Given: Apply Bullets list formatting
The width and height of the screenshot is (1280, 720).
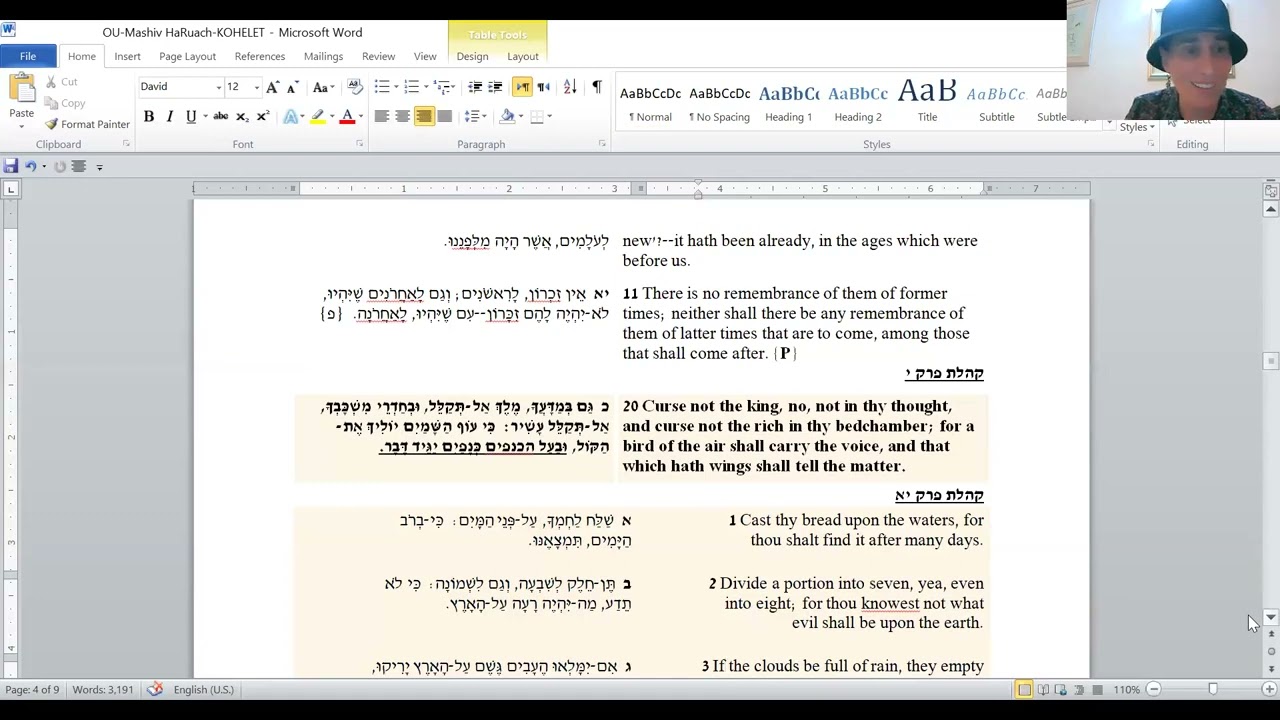Looking at the screenshot, I should (381, 87).
